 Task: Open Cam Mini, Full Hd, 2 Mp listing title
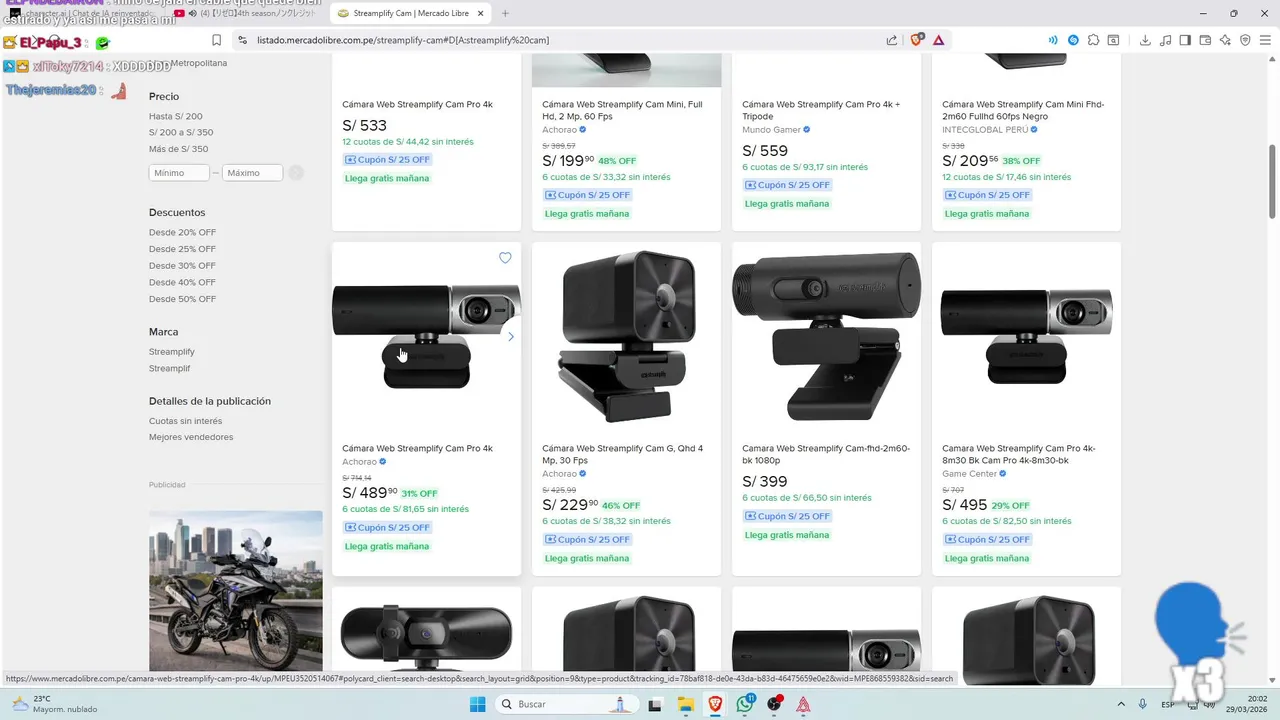coord(622,110)
